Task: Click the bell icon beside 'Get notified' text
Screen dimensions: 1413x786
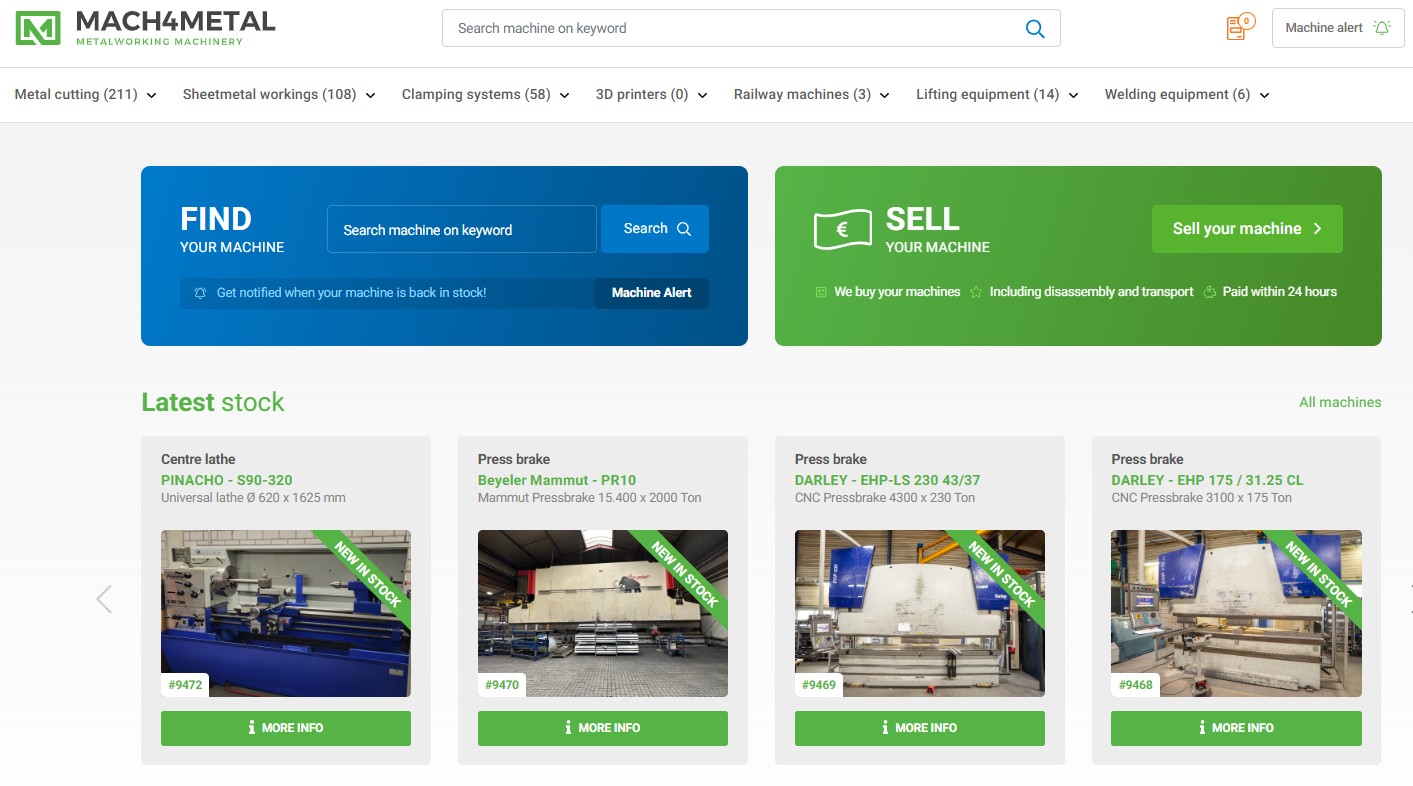Action: pos(200,293)
